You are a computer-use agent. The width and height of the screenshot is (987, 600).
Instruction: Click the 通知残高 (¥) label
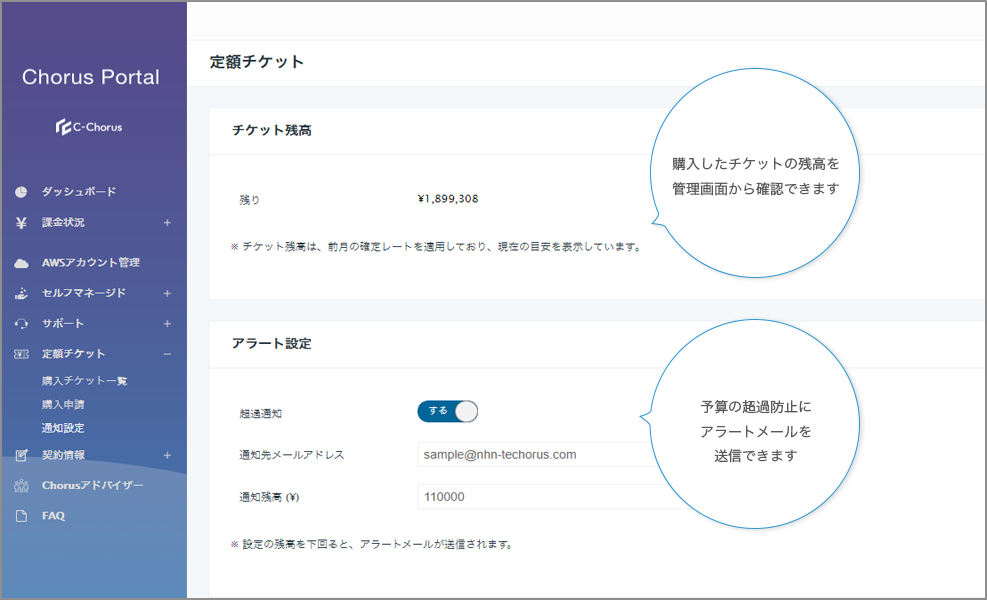(x=269, y=497)
